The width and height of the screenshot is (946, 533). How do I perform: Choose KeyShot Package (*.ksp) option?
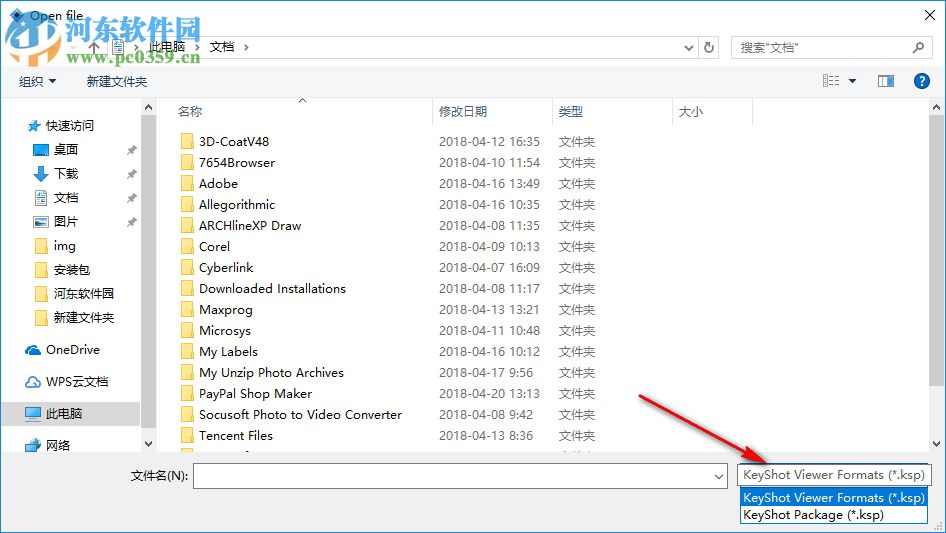834,515
